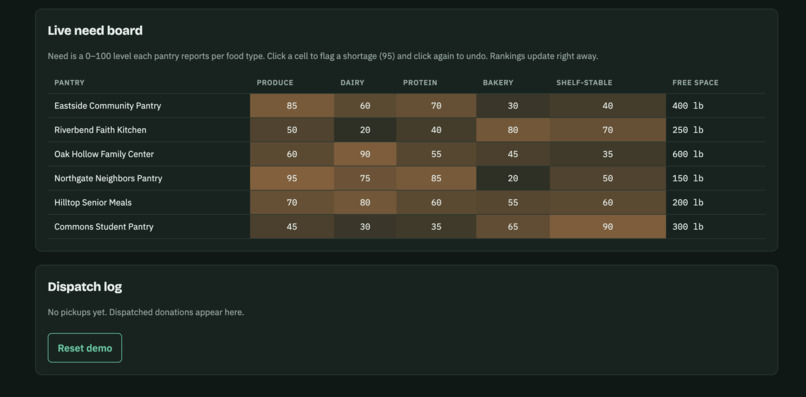Flag Oak Hollow Family Center produce cell 60

pos(292,154)
